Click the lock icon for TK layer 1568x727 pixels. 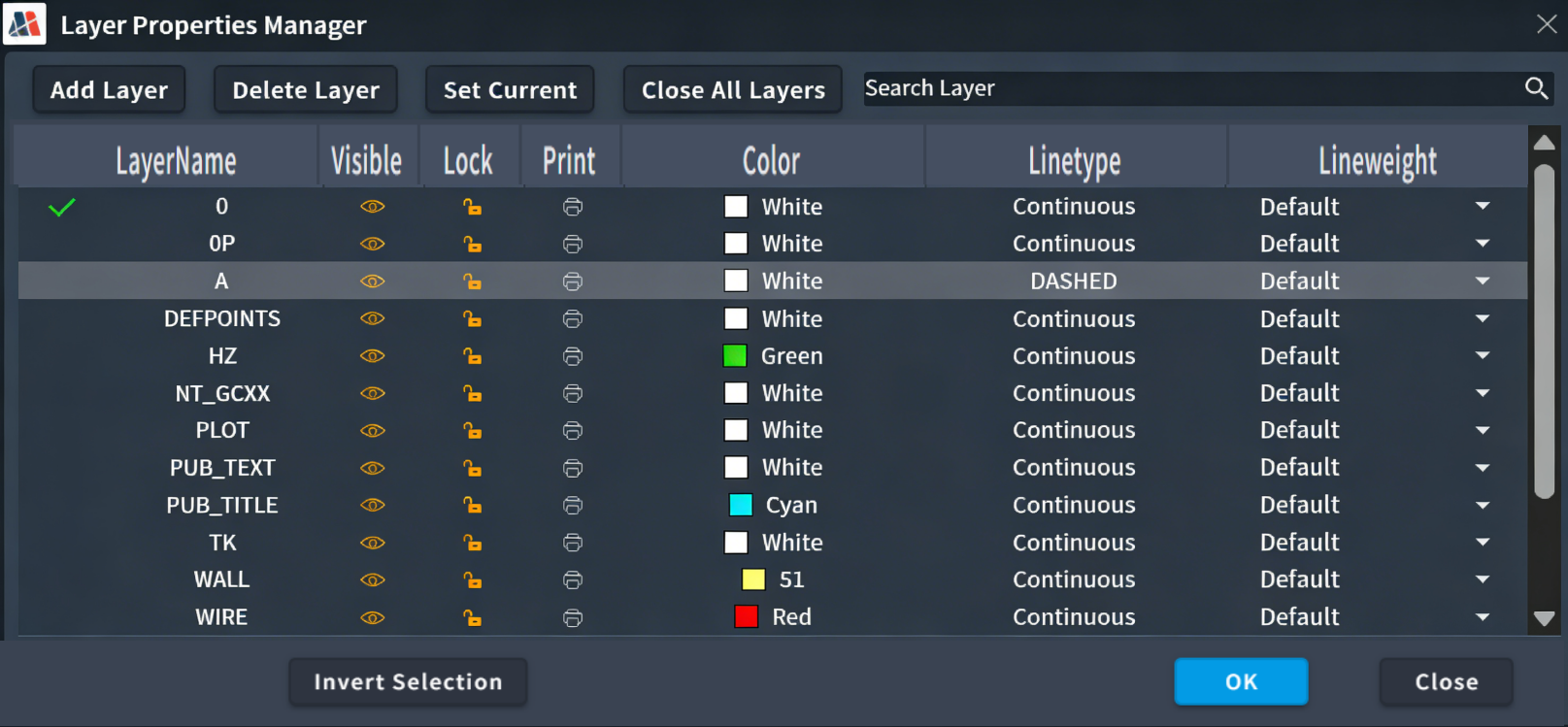pos(472,543)
